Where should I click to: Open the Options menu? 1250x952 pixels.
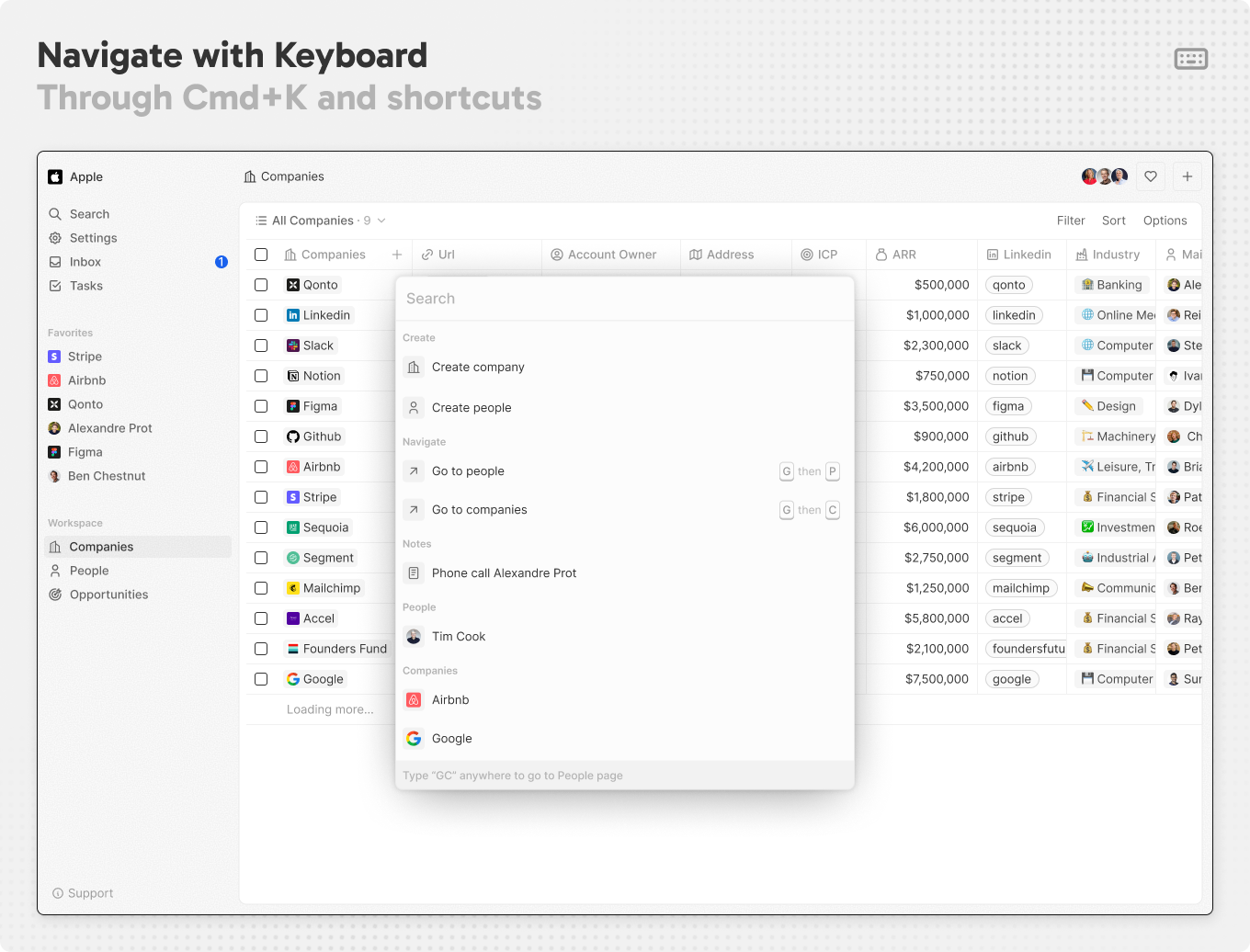[x=1165, y=221]
